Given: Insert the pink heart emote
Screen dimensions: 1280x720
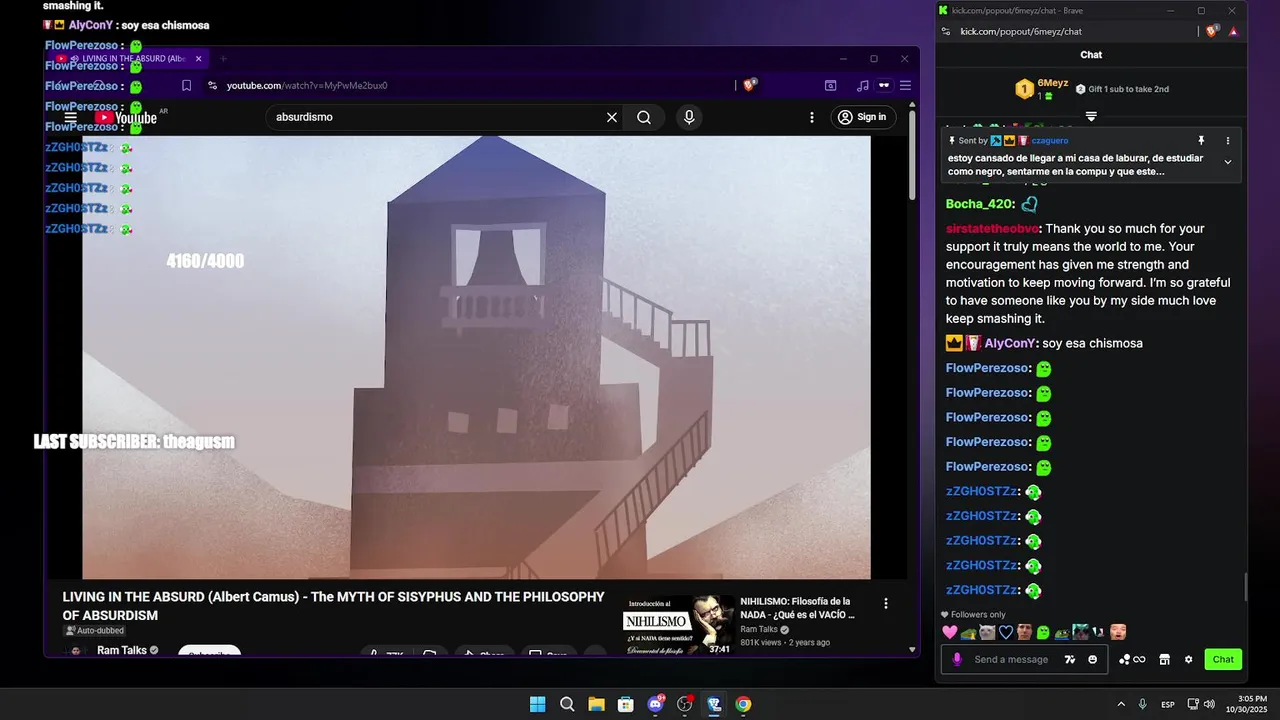Looking at the screenshot, I should coord(950,632).
